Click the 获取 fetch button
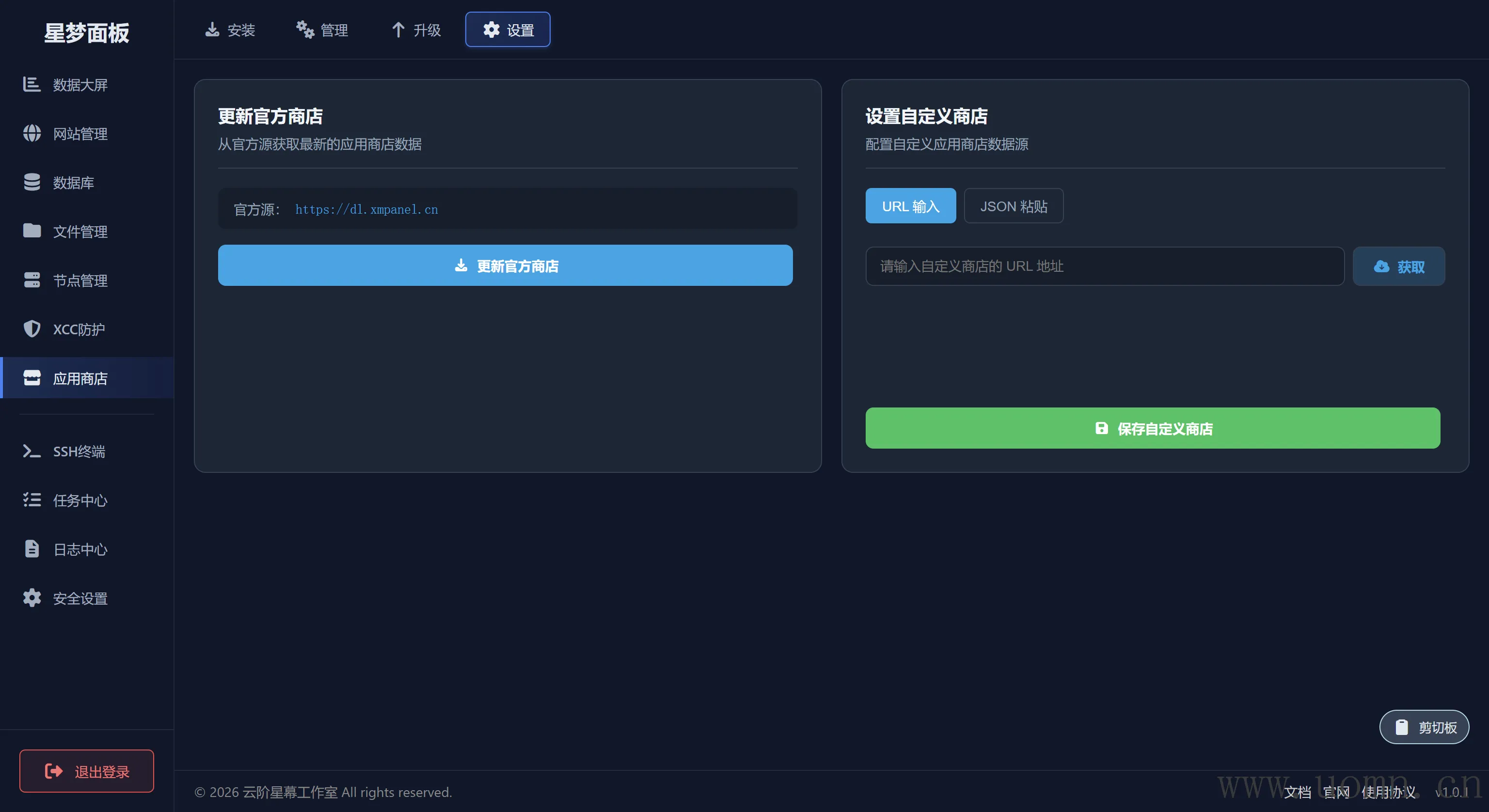The image size is (1489, 812). (1398, 266)
